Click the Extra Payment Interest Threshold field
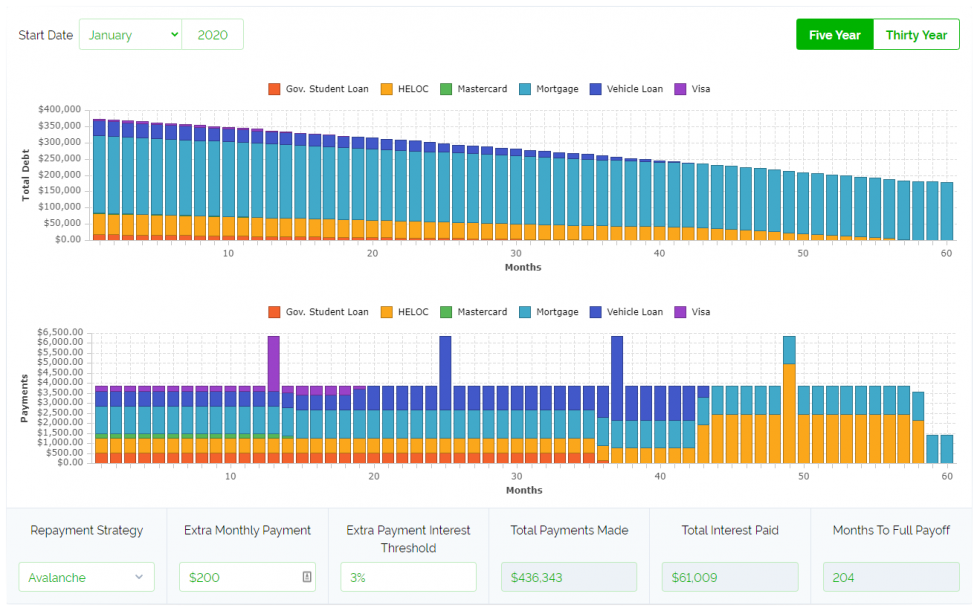The height and width of the screenshot is (611, 980). (x=408, y=577)
